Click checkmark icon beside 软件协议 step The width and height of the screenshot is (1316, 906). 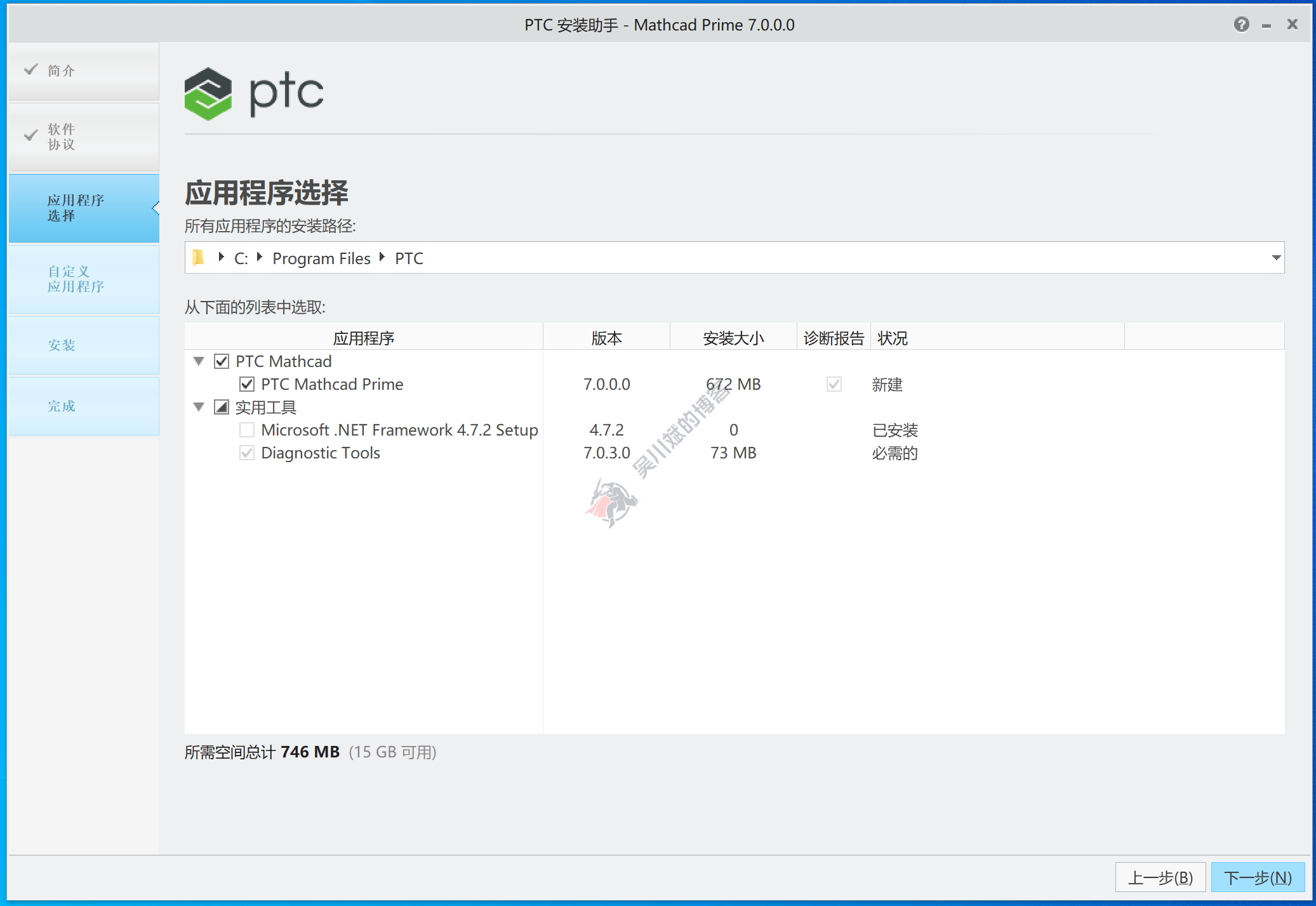pos(30,136)
